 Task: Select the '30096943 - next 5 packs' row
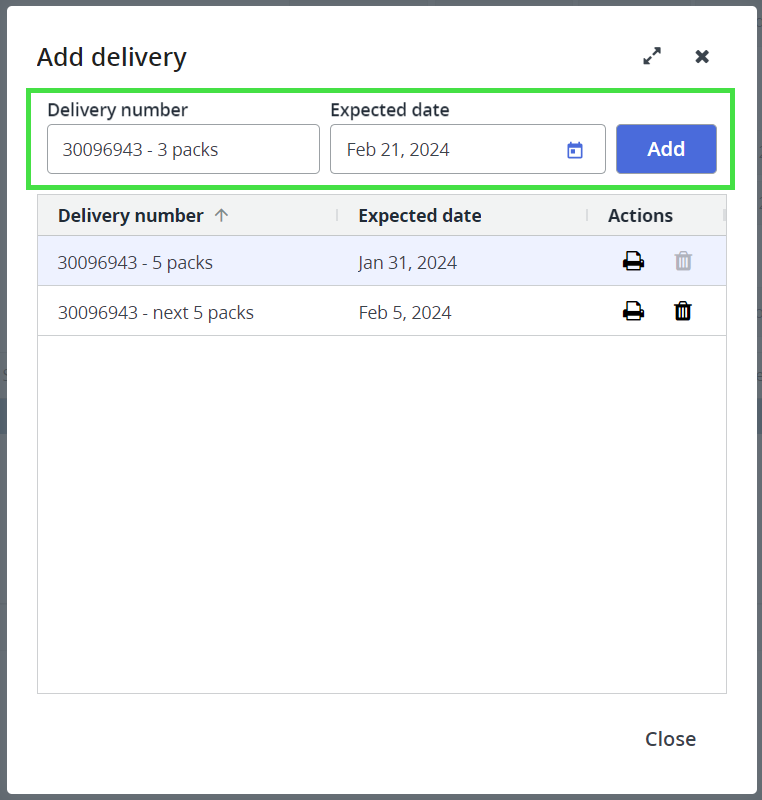click(x=156, y=313)
